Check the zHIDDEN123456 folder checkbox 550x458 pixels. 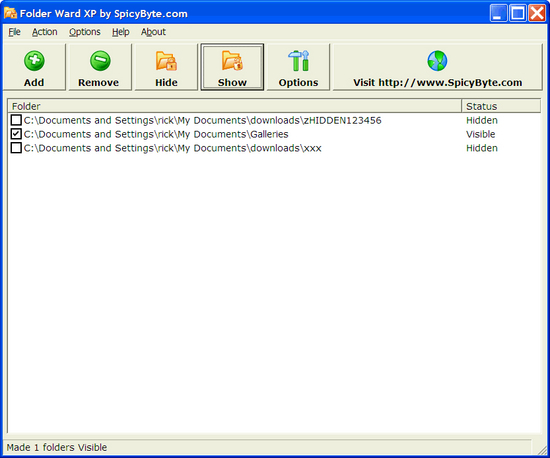point(16,120)
